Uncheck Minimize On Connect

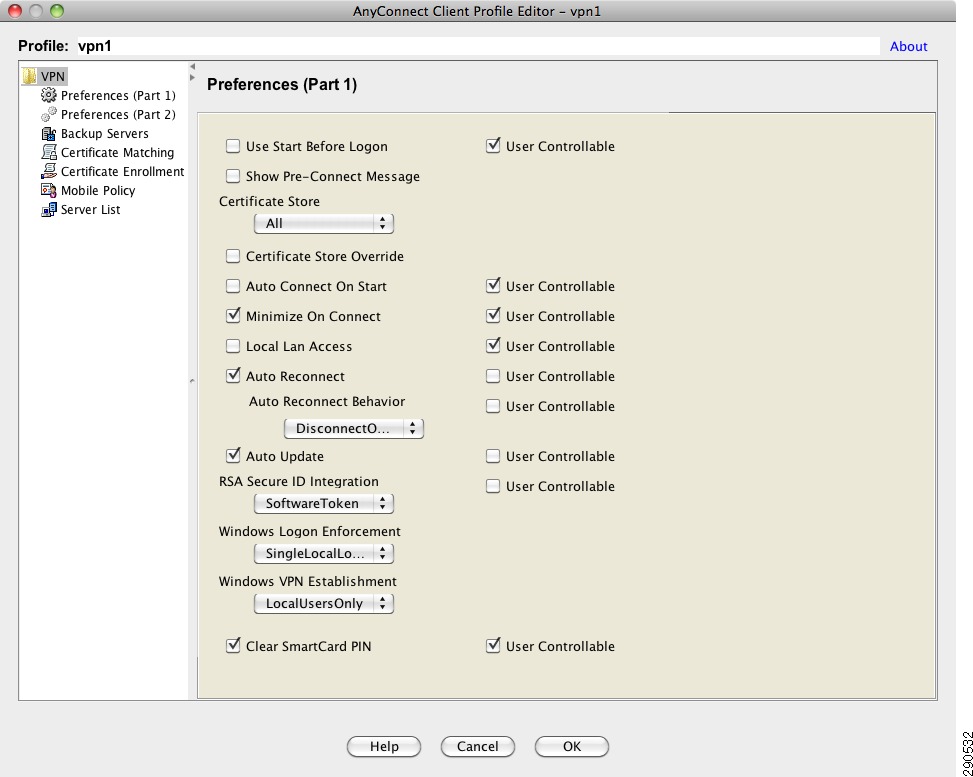[x=233, y=316]
